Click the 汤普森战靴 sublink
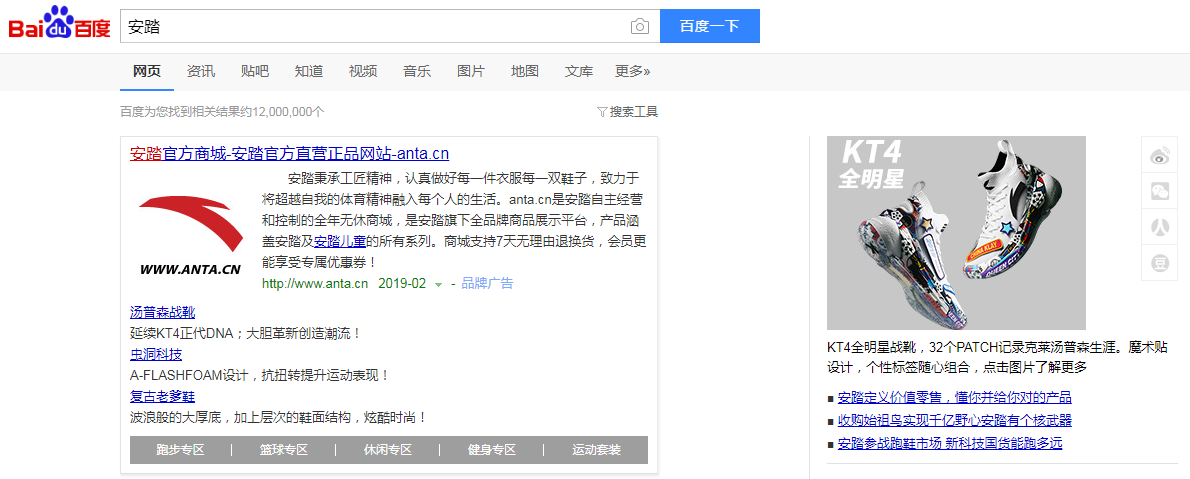This screenshot has width=1190, height=479. pyautogui.click(x=162, y=312)
